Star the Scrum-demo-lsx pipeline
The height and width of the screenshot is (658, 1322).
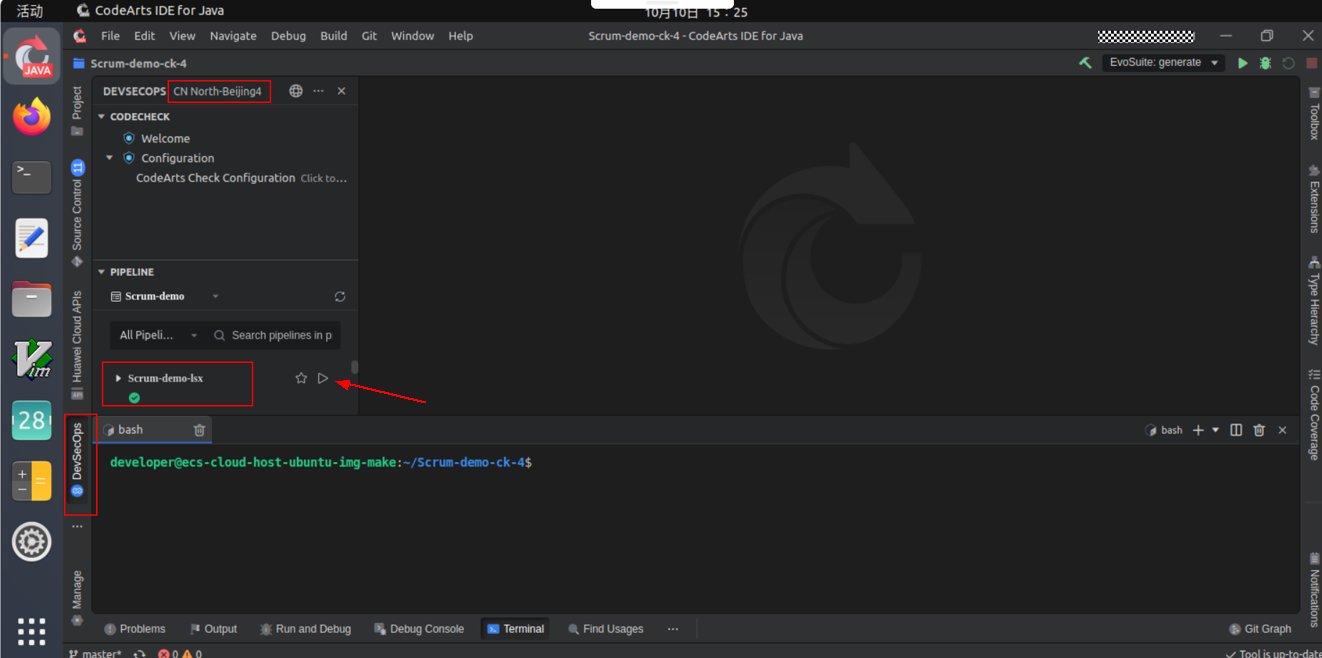(x=301, y=378)
